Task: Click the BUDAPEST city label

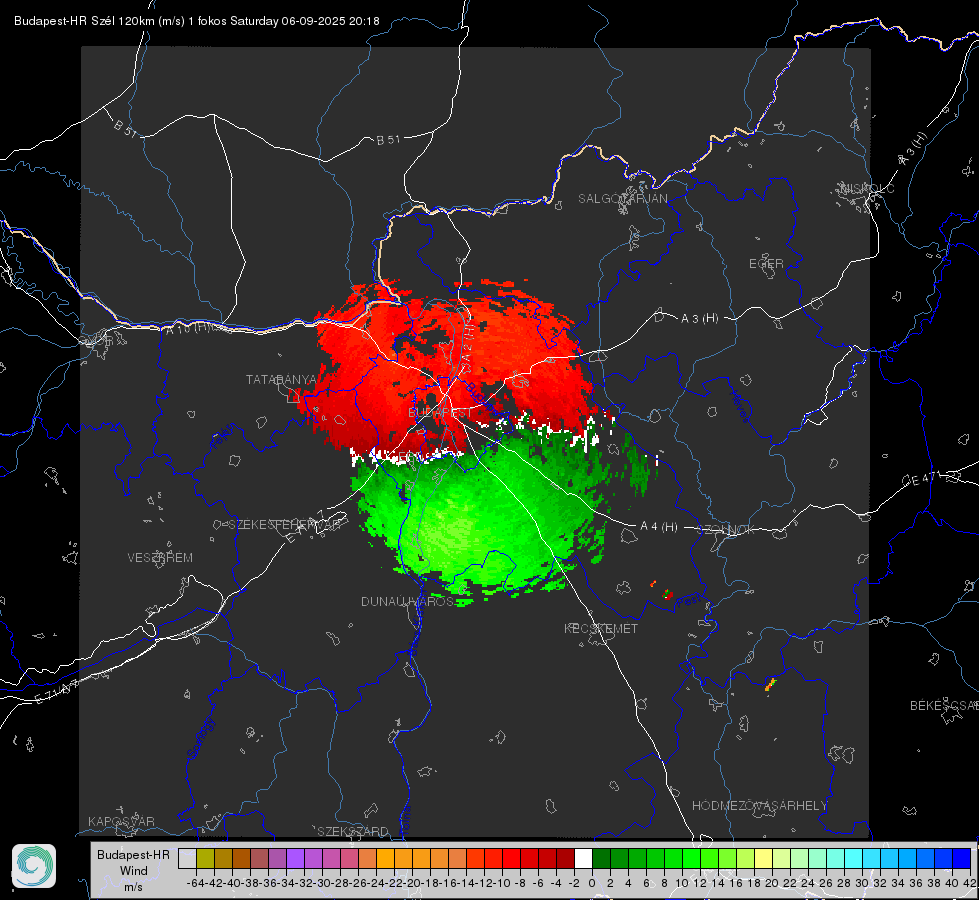Action: pyautogui.click(x=440, y=413)
